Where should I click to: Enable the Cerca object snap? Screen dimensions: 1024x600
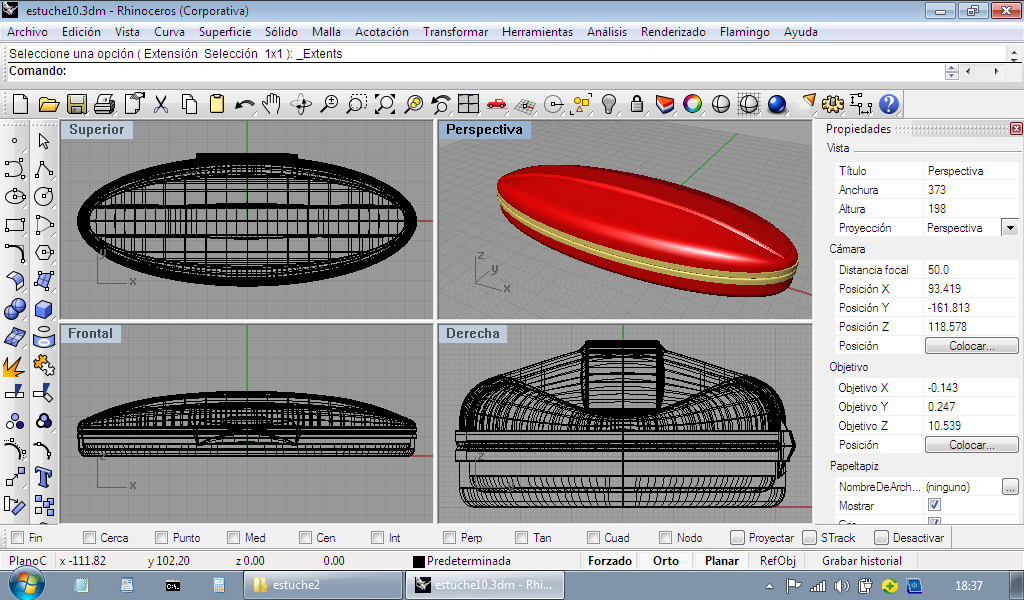tap(91, 538)
